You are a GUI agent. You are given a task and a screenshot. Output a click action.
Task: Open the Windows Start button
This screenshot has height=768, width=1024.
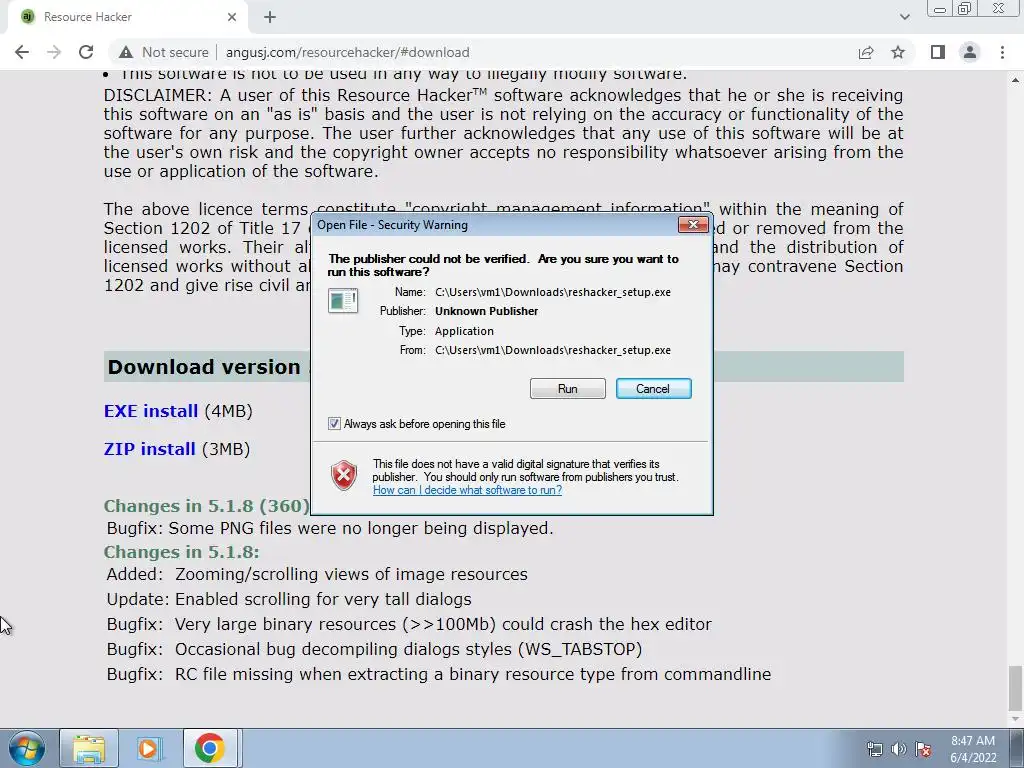(x=27, y=748)
